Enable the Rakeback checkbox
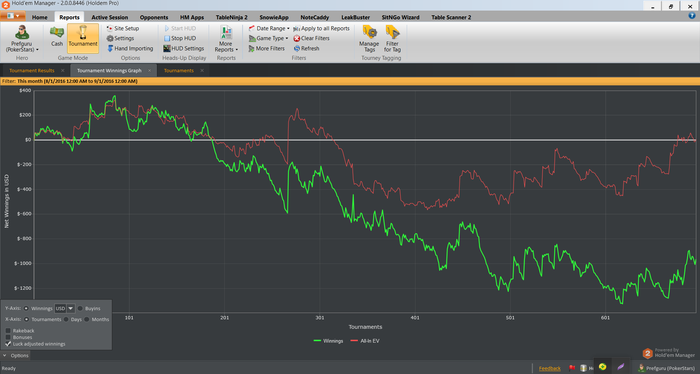 tap(8, 331)
